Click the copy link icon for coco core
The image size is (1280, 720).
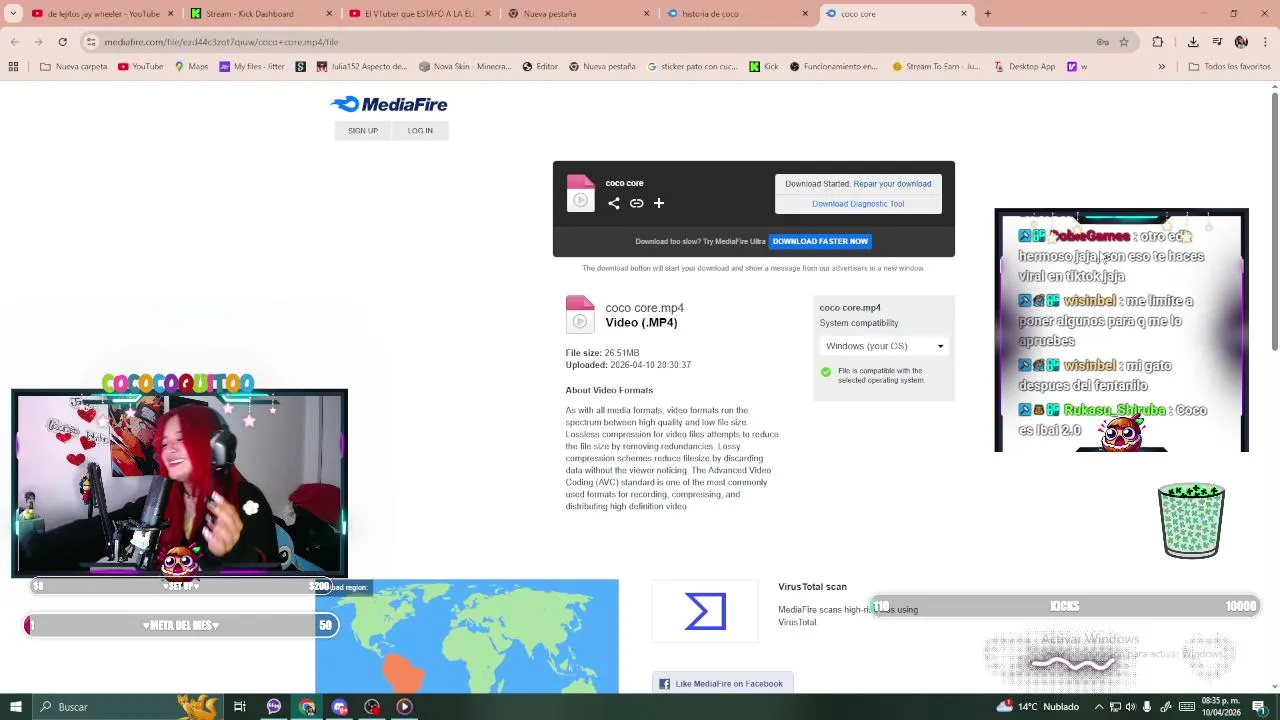[x=636, y=203]
